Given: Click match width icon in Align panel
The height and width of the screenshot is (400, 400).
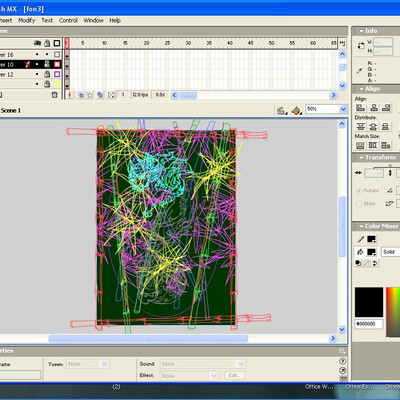Looking at the screenshot, I should [x=360, y=145].
